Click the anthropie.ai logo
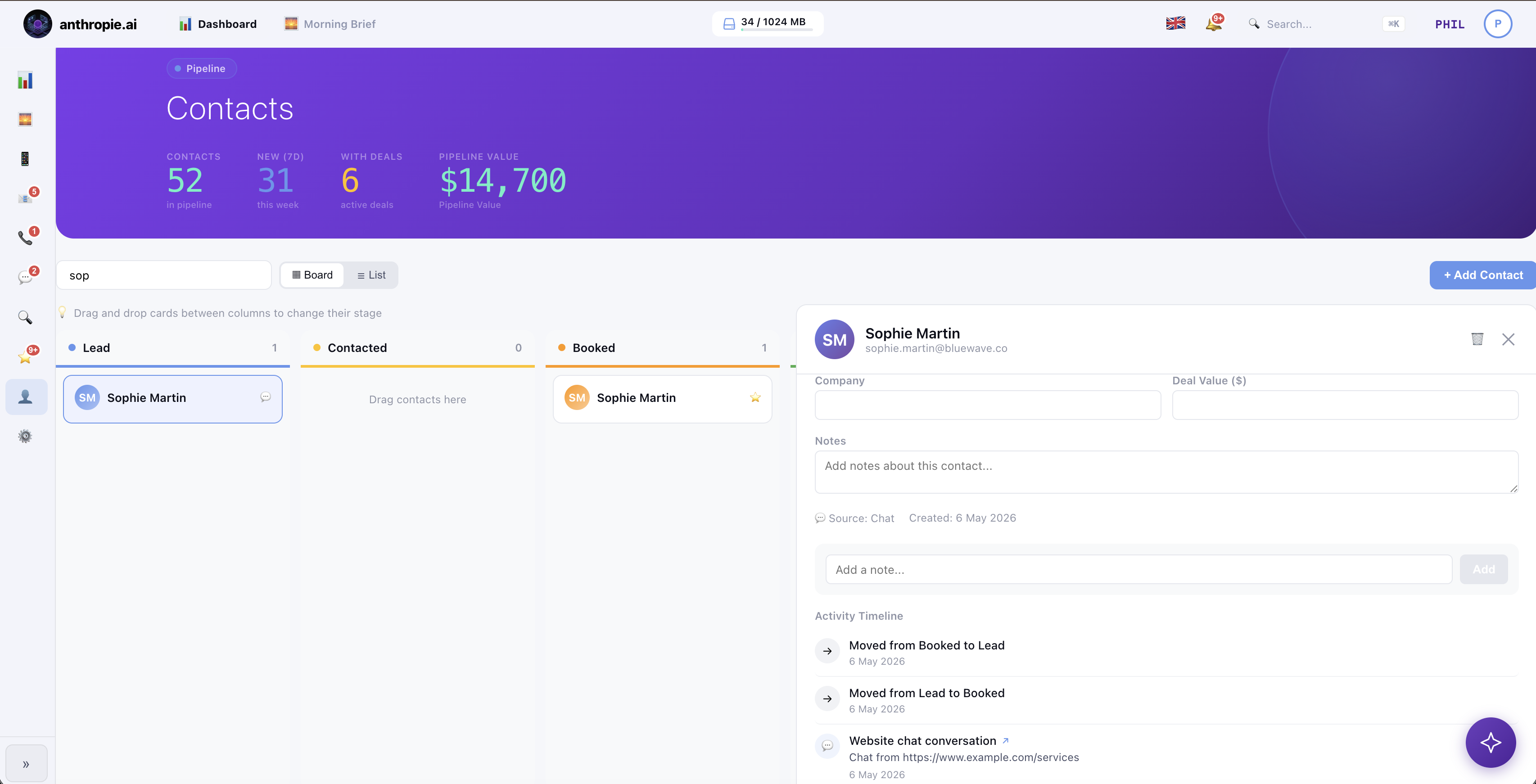The image size is (1536, 784). [x=80, y=24]
